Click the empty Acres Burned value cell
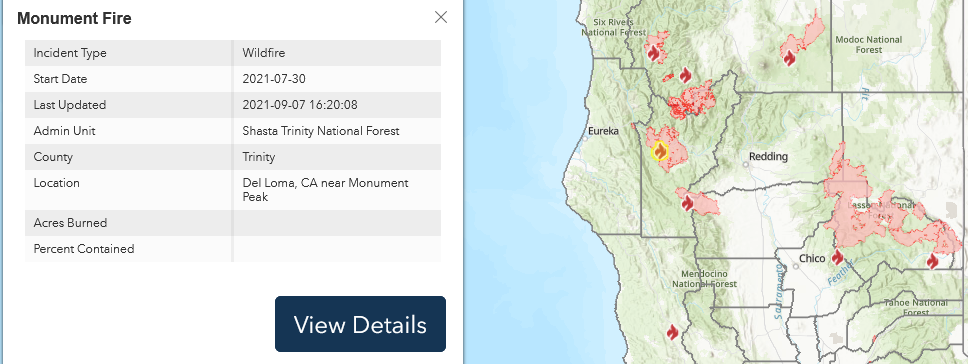 pos(337,223)
